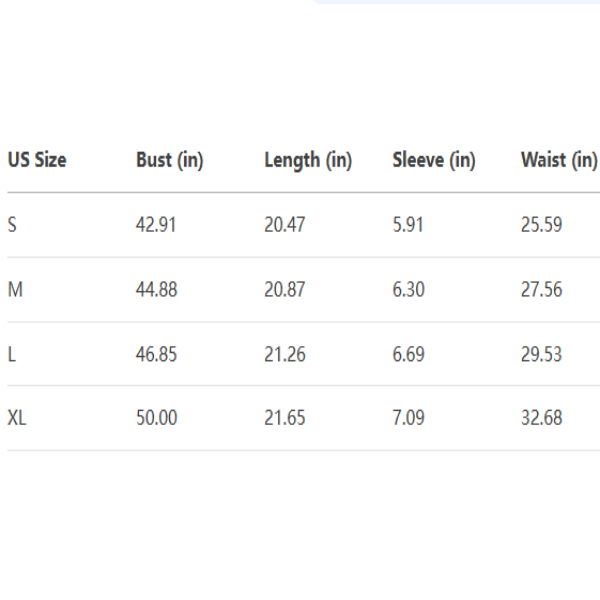Click the M size row label
The image size is (600, 600).
tap(14, 290)
